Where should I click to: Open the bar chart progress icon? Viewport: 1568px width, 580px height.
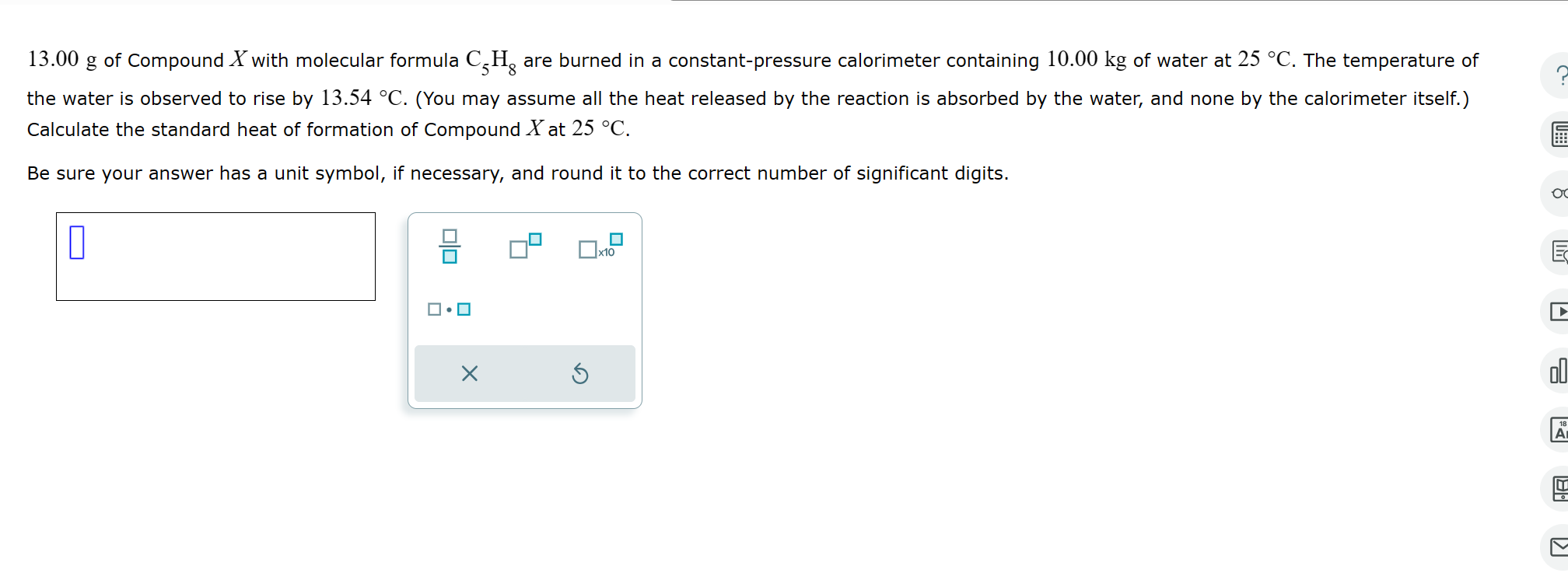point(1560,372)
